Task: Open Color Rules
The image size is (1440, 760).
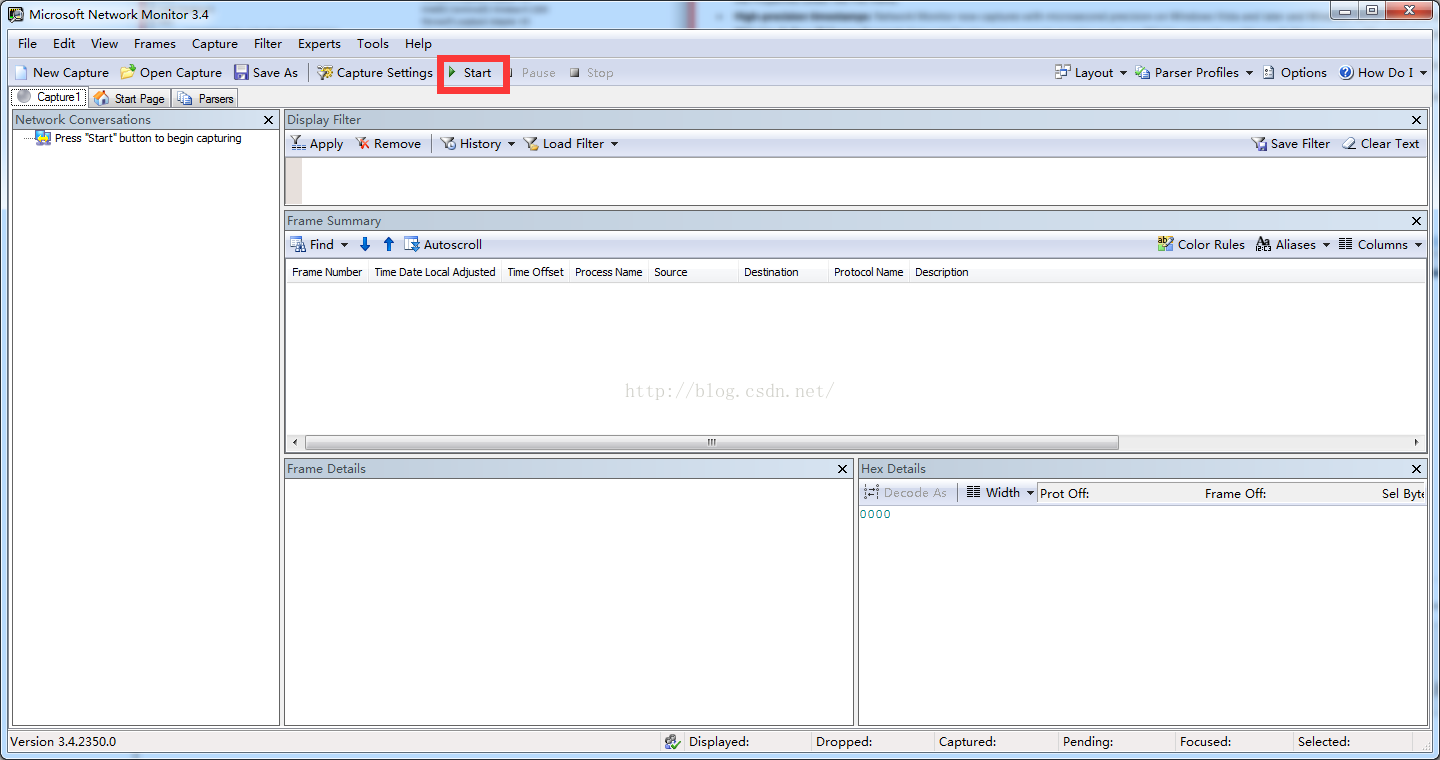Action: (1201, 244)
